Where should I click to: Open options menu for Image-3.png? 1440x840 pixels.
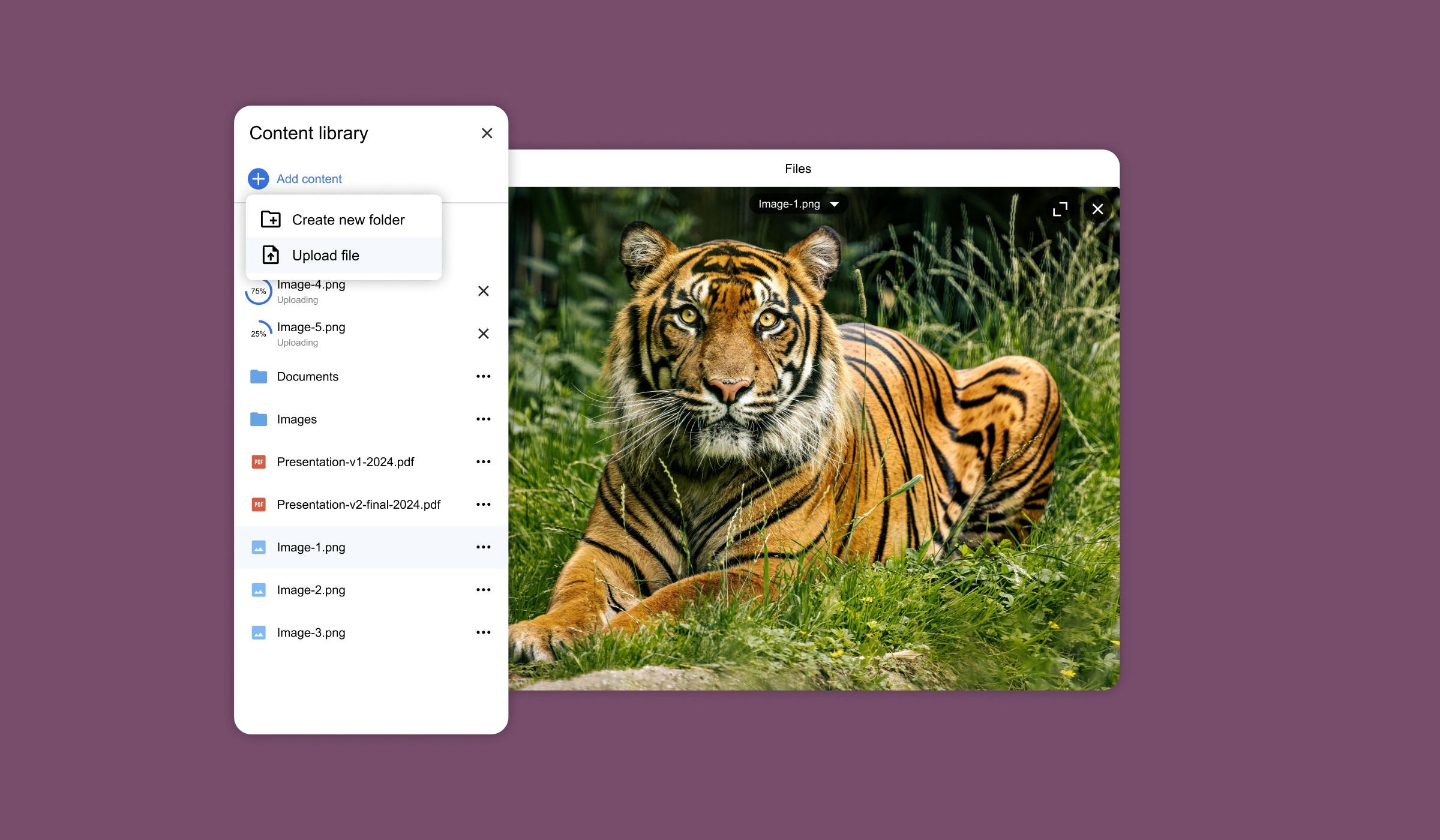[483, 632]
